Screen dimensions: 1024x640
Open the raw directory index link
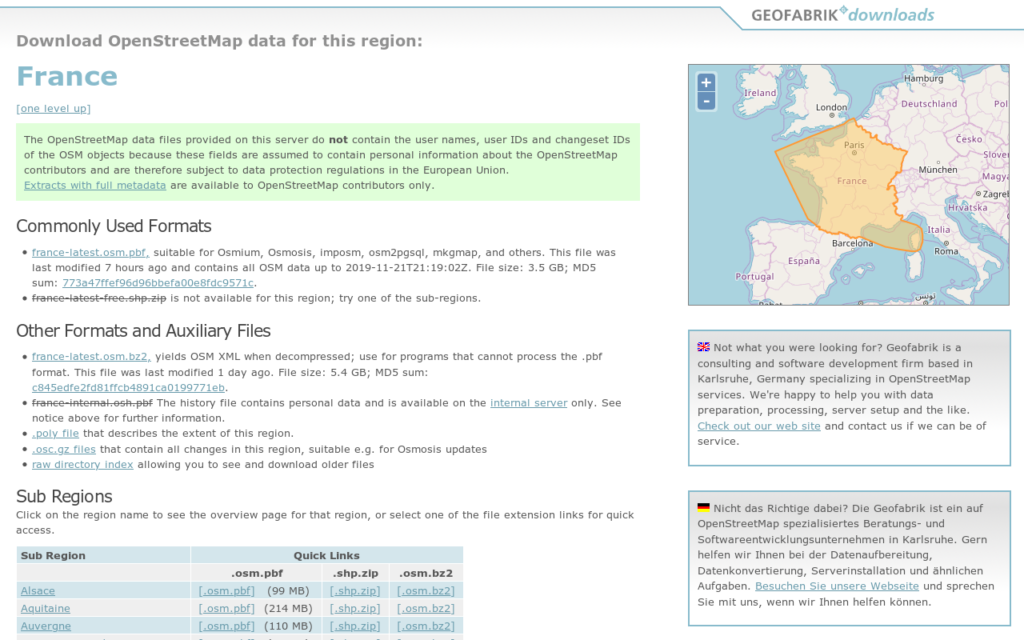pyautogui.click(x=82, y=464)
